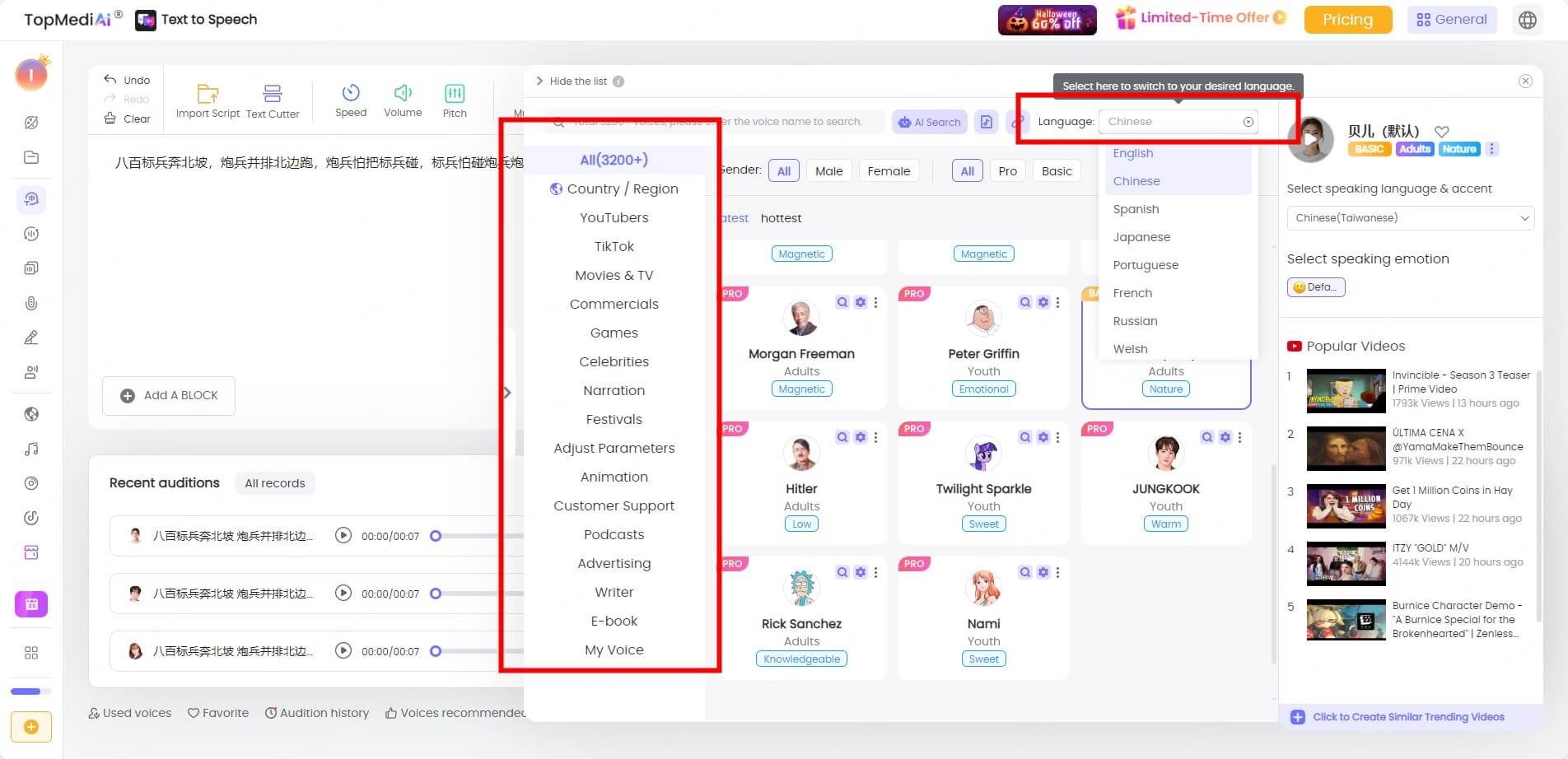Screen dimensions: 1568x759
Task: Clear the Chinese language selection
Action: (x=1248, y=122)
